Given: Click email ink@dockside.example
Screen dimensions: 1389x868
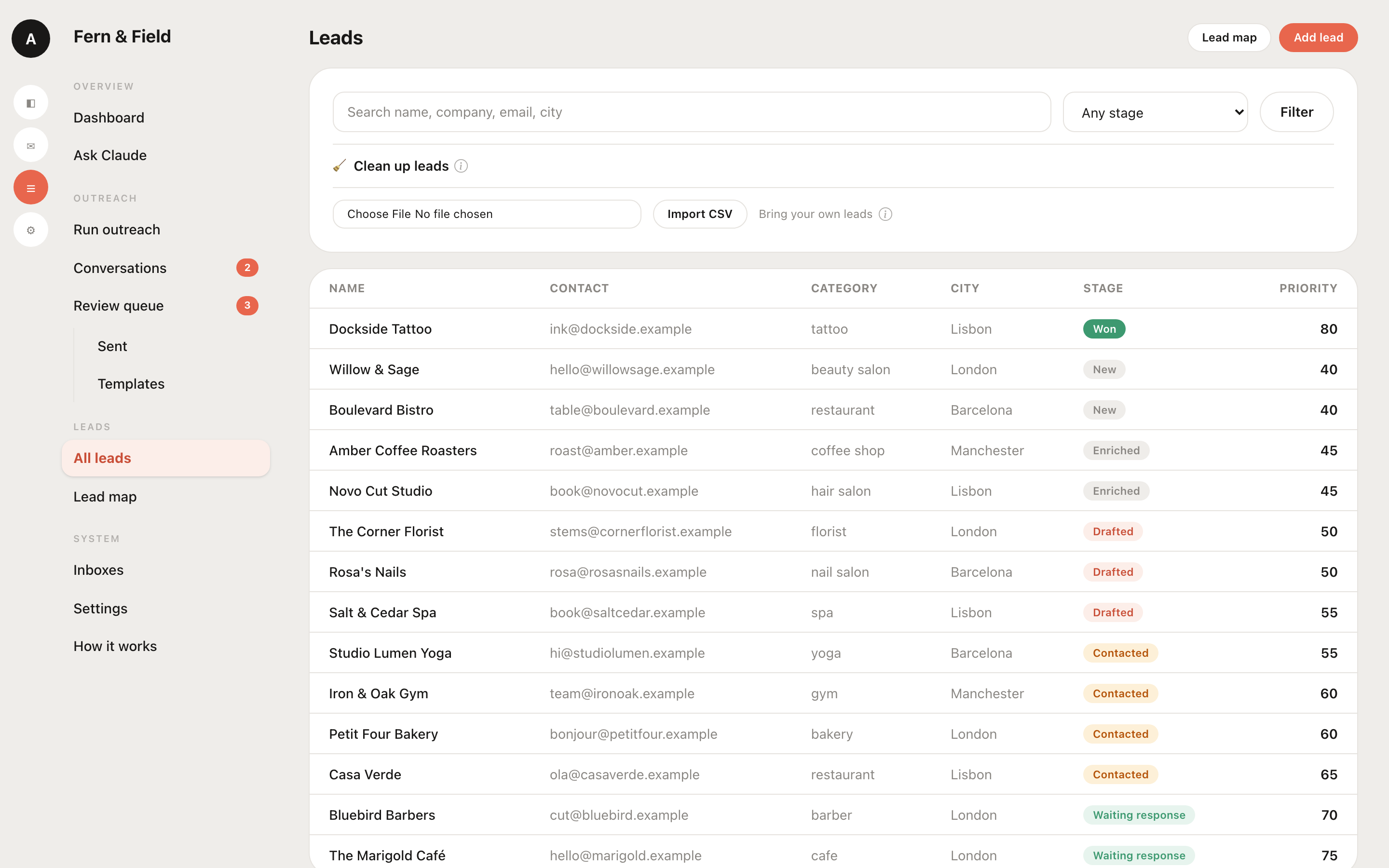Looking at the screenshot, I should point(620,329).
